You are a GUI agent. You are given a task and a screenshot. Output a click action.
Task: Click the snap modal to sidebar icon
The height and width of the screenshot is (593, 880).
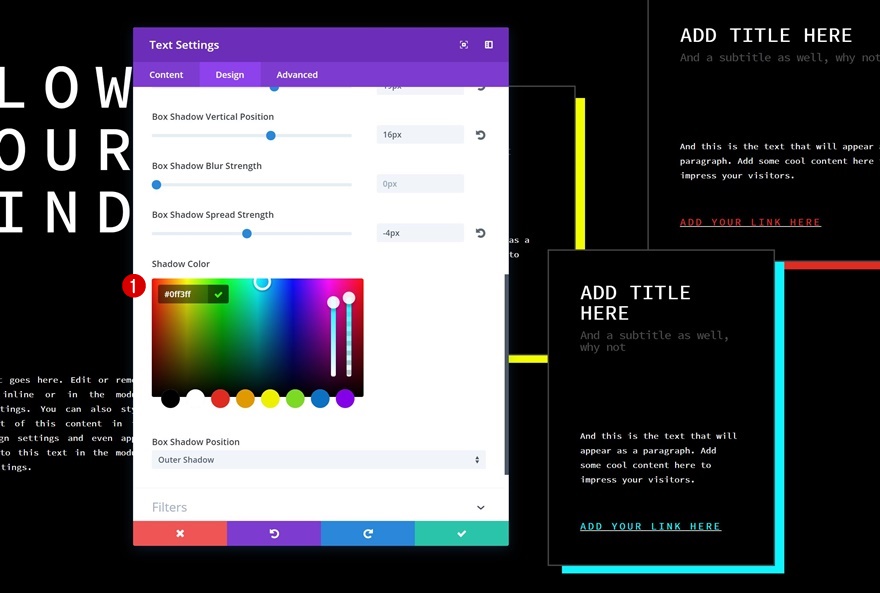click(x=489, y=45)
